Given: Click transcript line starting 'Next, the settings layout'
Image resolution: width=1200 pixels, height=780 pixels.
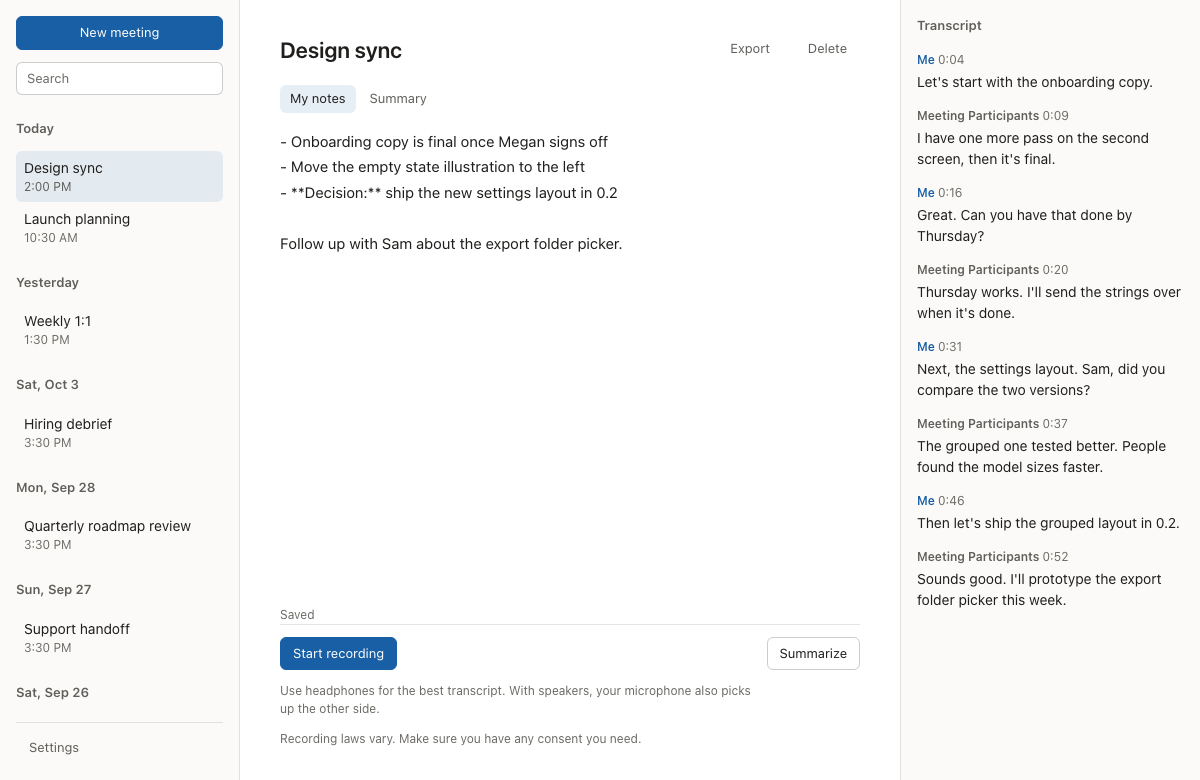Looking at the screenshot, I should [1041, 380].
